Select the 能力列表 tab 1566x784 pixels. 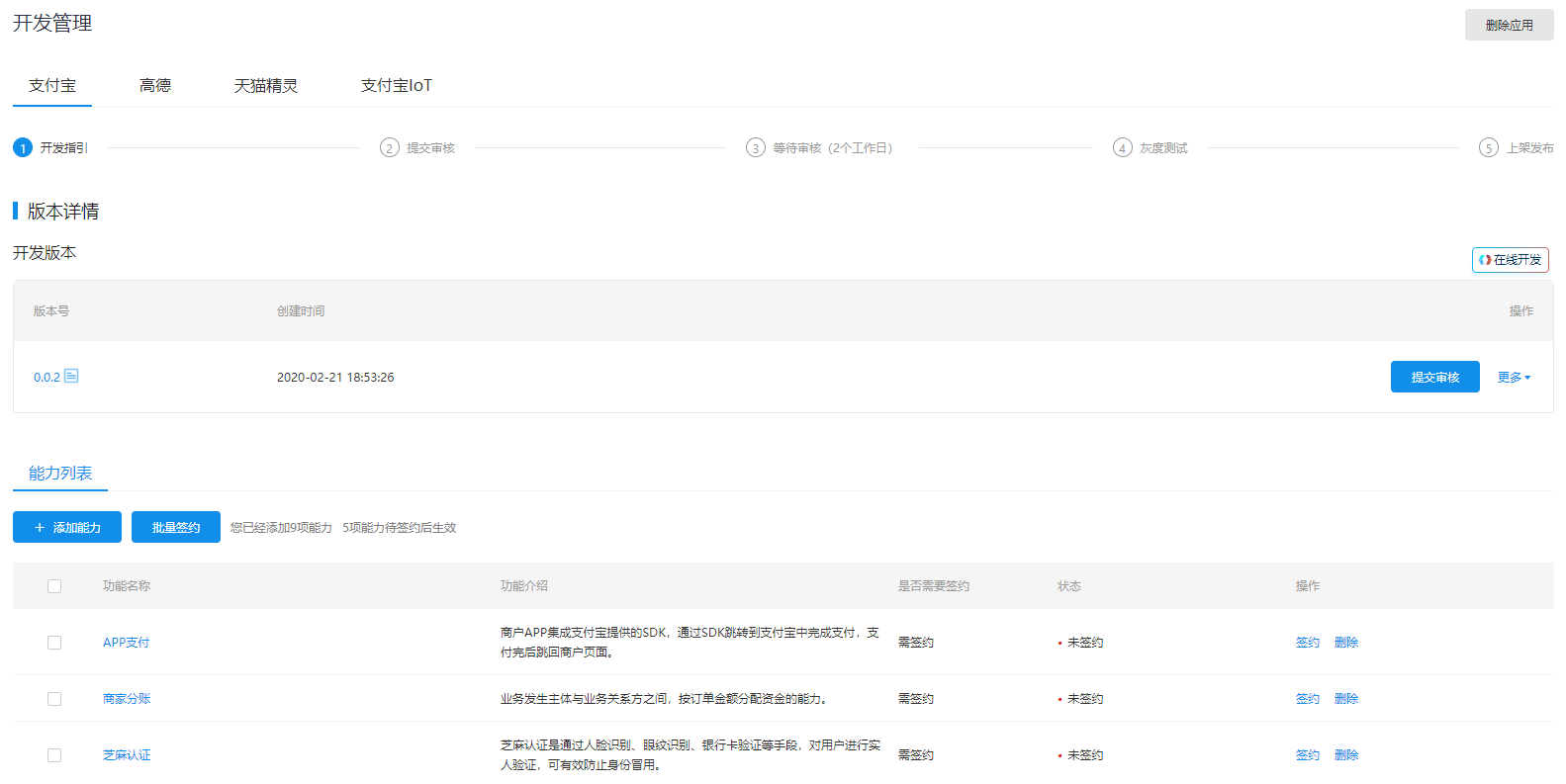60,473
